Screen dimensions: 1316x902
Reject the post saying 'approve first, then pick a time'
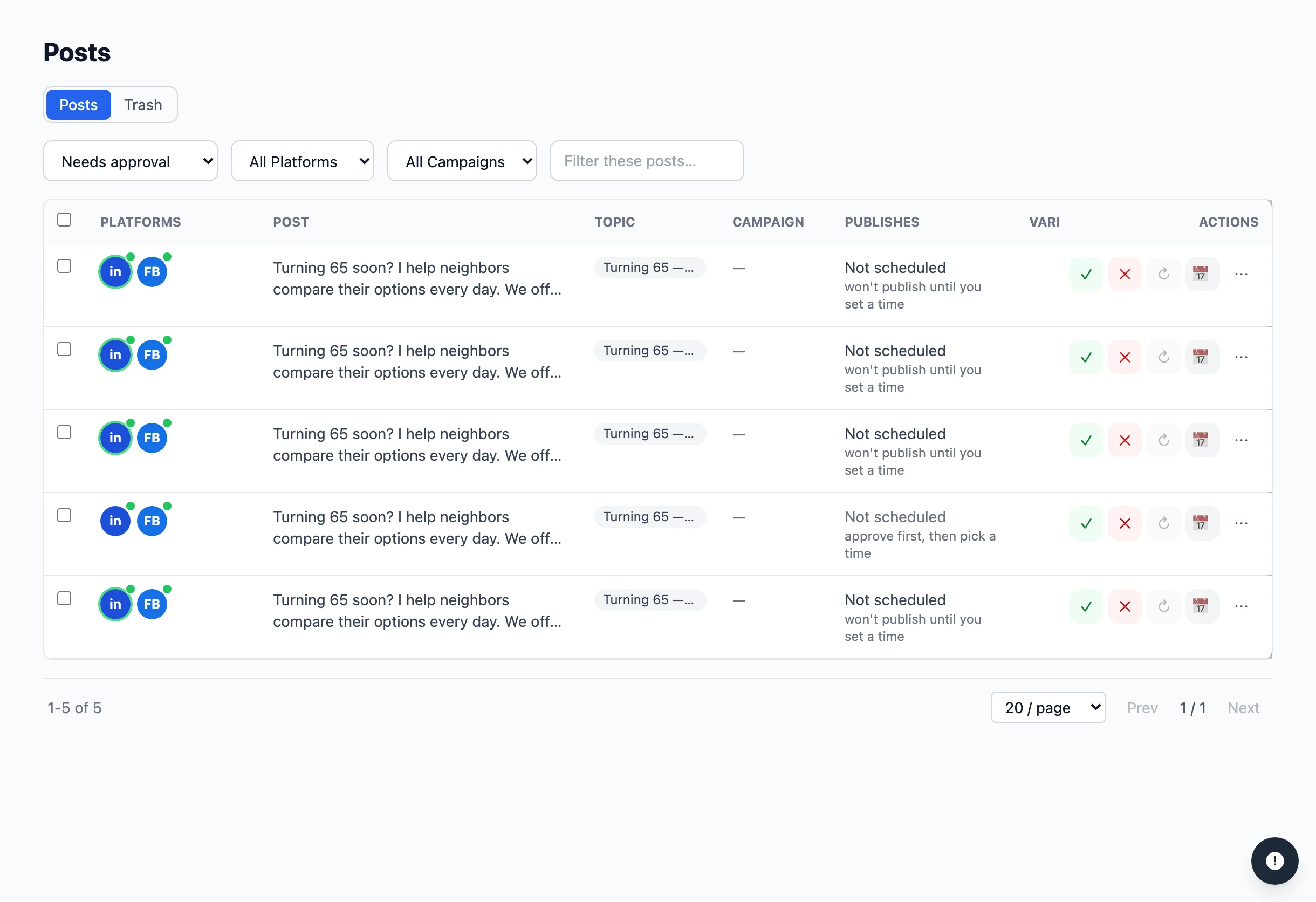[x=1125, y=523]
